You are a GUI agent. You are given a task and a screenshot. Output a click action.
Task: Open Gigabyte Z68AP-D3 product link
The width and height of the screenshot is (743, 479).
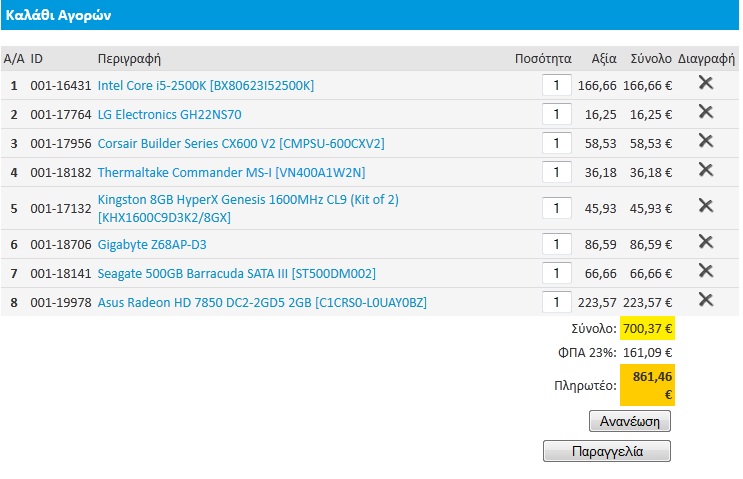click(x=152, y=245)
